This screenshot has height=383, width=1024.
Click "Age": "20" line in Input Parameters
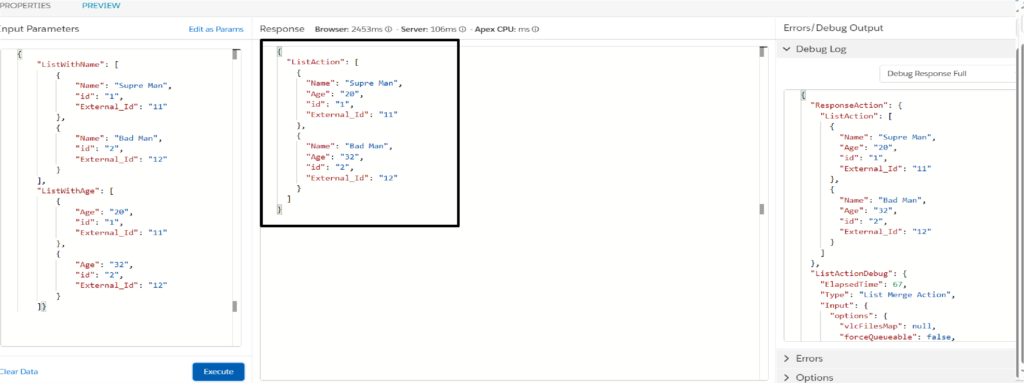(104, 212)
